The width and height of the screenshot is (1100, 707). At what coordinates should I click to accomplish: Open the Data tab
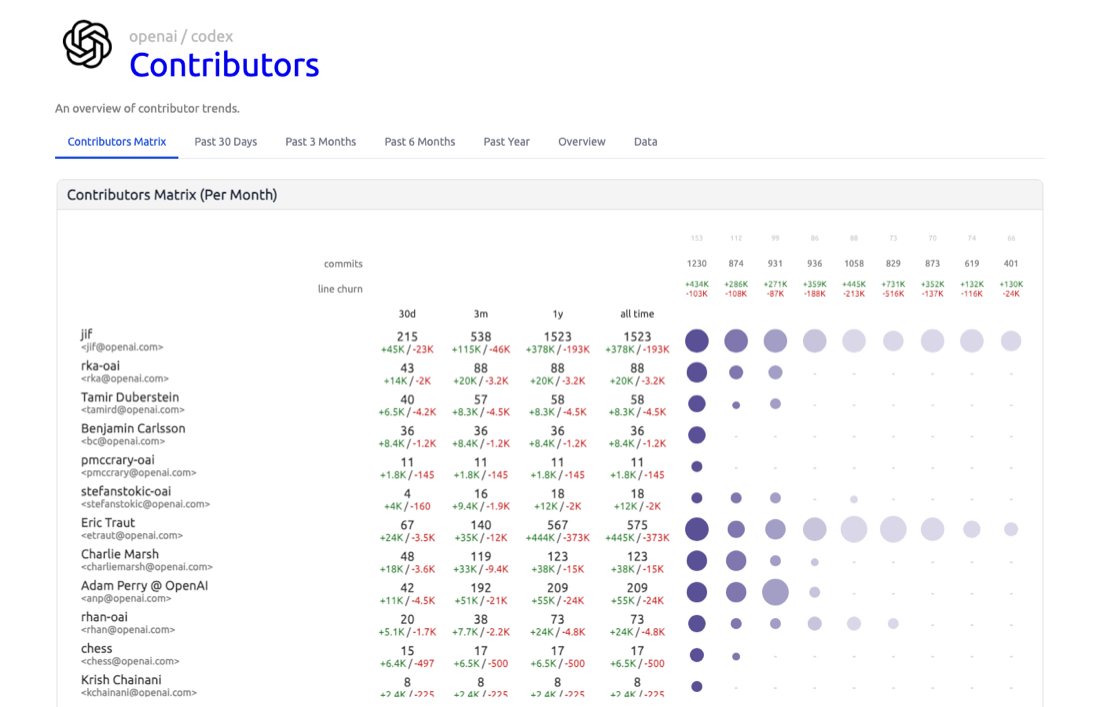(645, 142)
